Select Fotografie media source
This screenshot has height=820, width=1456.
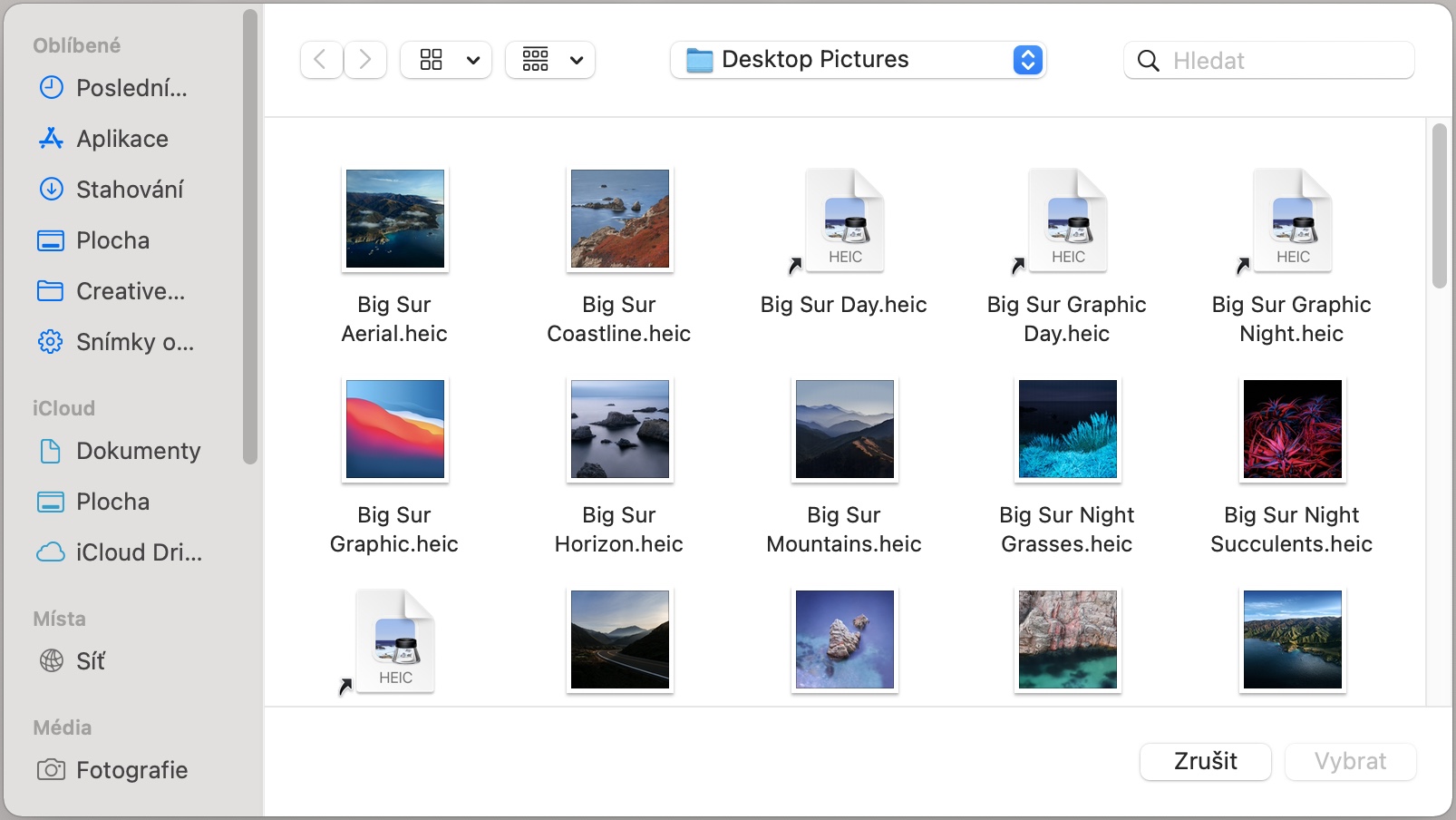pos(131,770)
